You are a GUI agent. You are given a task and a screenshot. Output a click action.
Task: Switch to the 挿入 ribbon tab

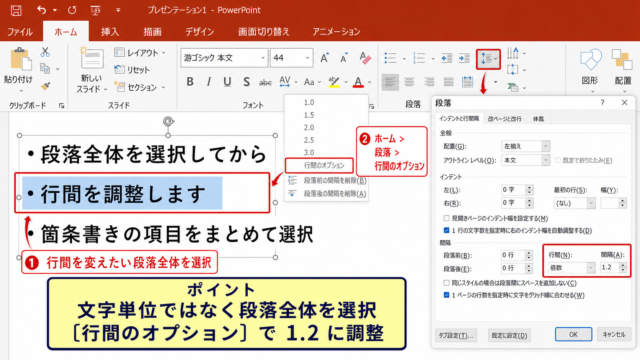[110, 31]
